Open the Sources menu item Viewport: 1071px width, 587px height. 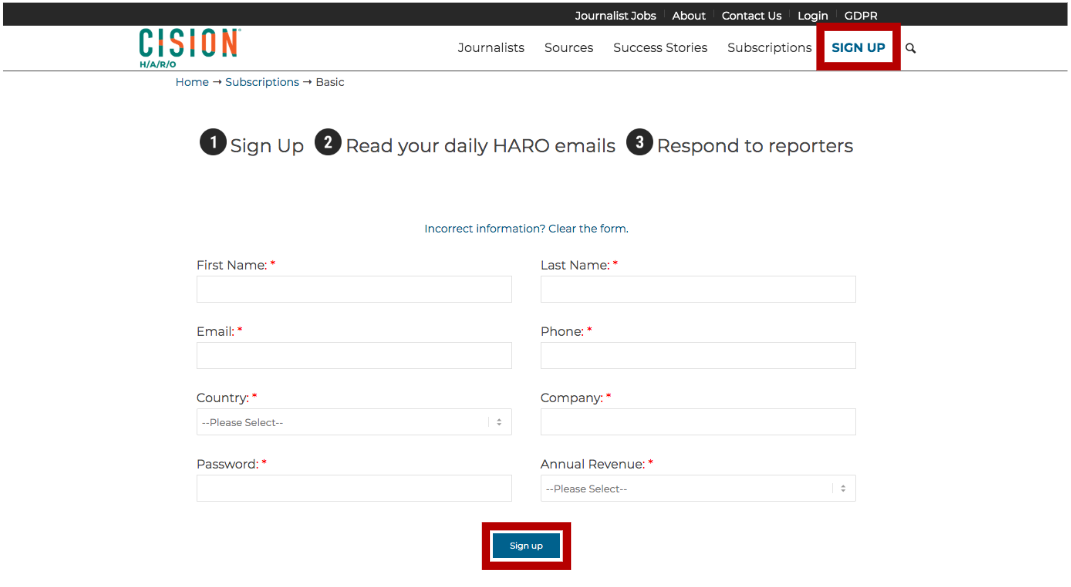(x=568, y=48)
